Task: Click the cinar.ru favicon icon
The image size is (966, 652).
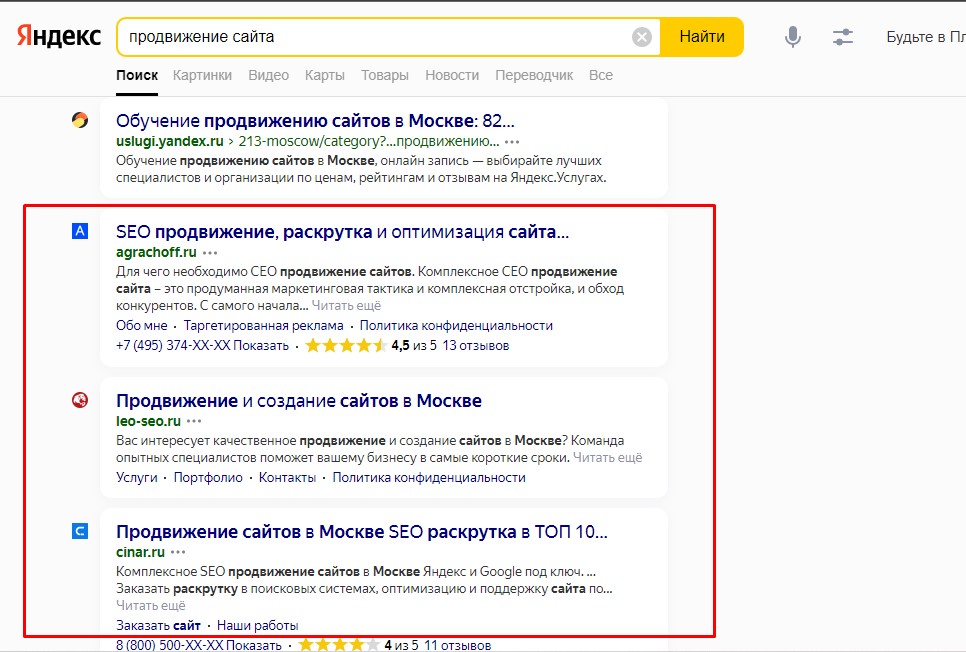Action: tap(79, 531)
